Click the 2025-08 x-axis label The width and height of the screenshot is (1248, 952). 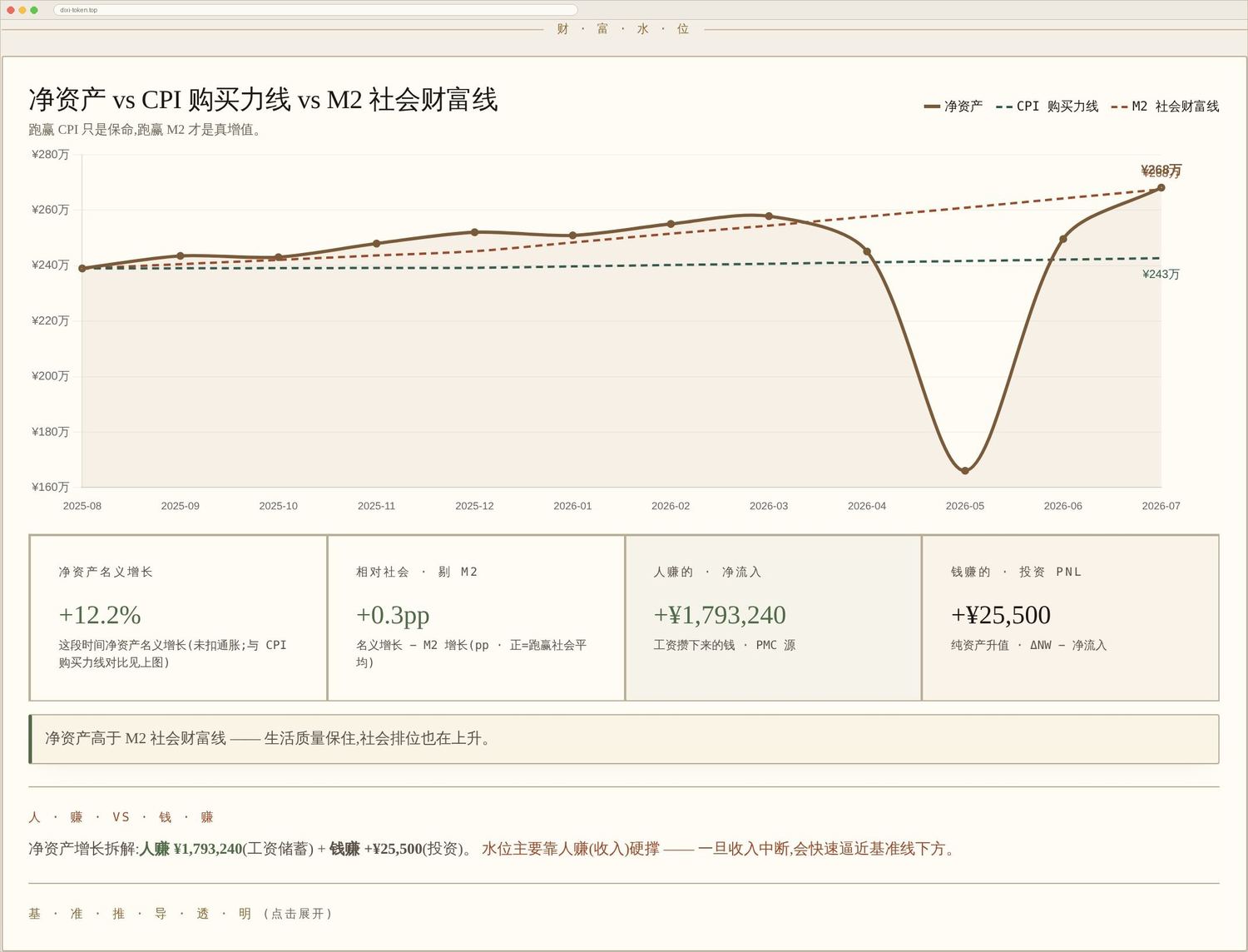tap(82, 506)
